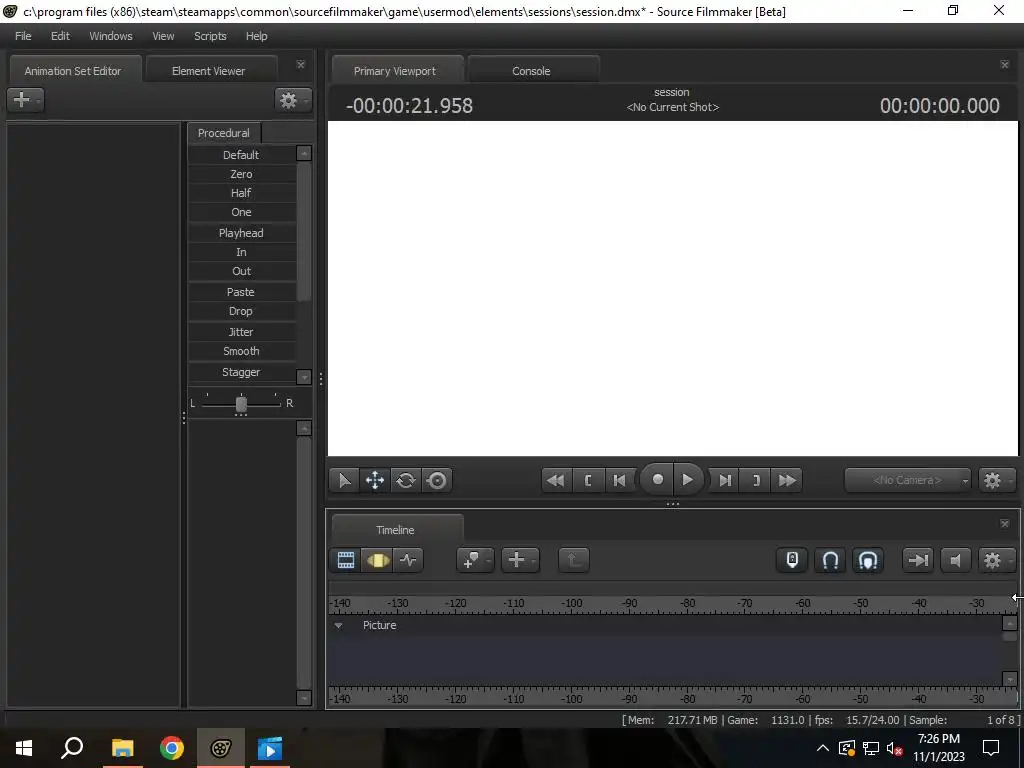
Task: Step forward one frame
Action: click(x=724, y=481)
